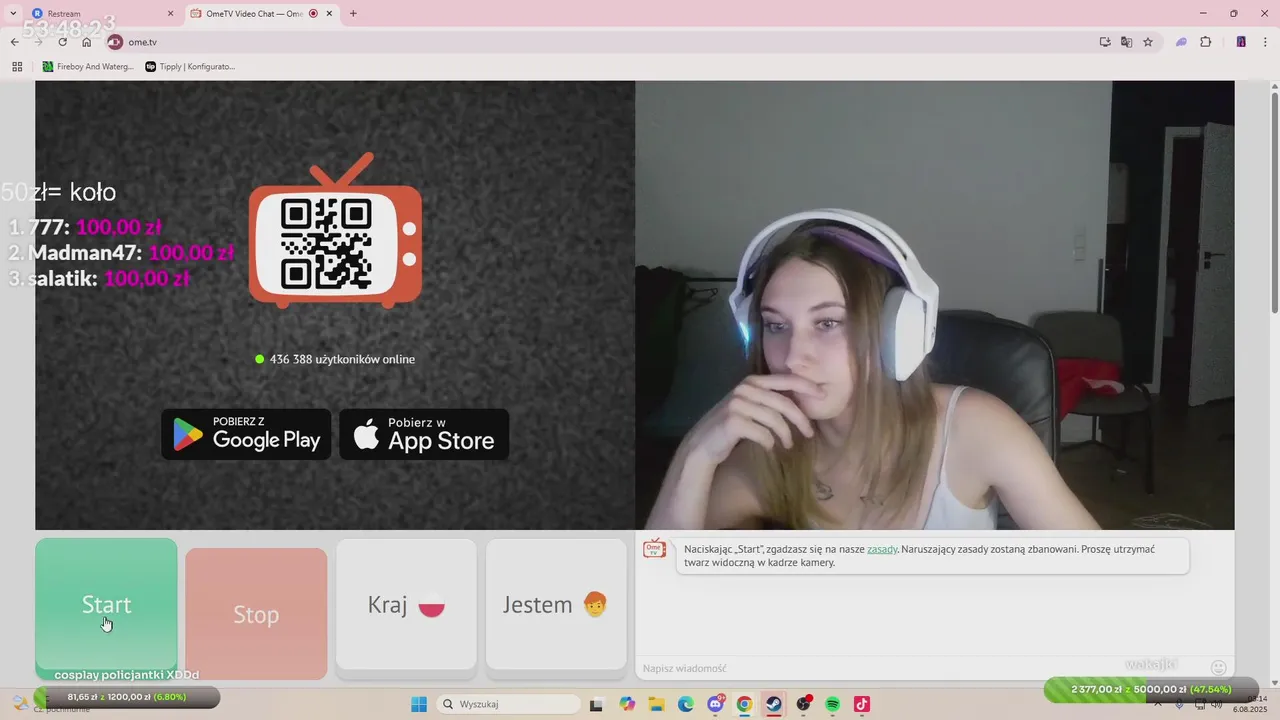The height and width of the screenshot is (720, 1280).
Task: Click the red Stop button
Action: click(x=256, y=614)
